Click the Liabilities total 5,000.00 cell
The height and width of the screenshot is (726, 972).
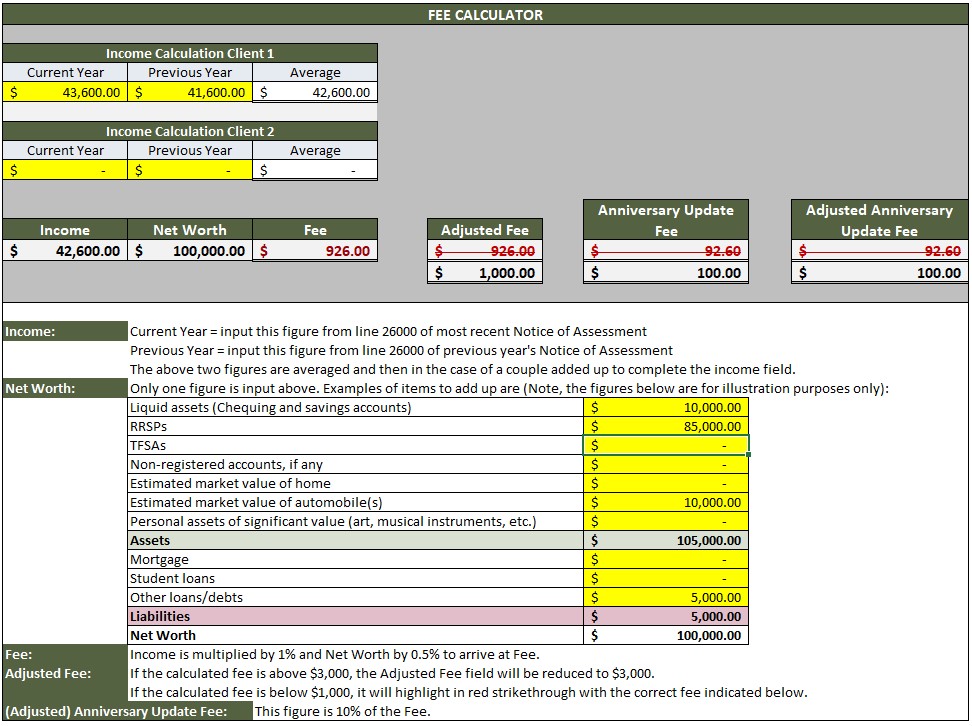[x=666, y=616]
